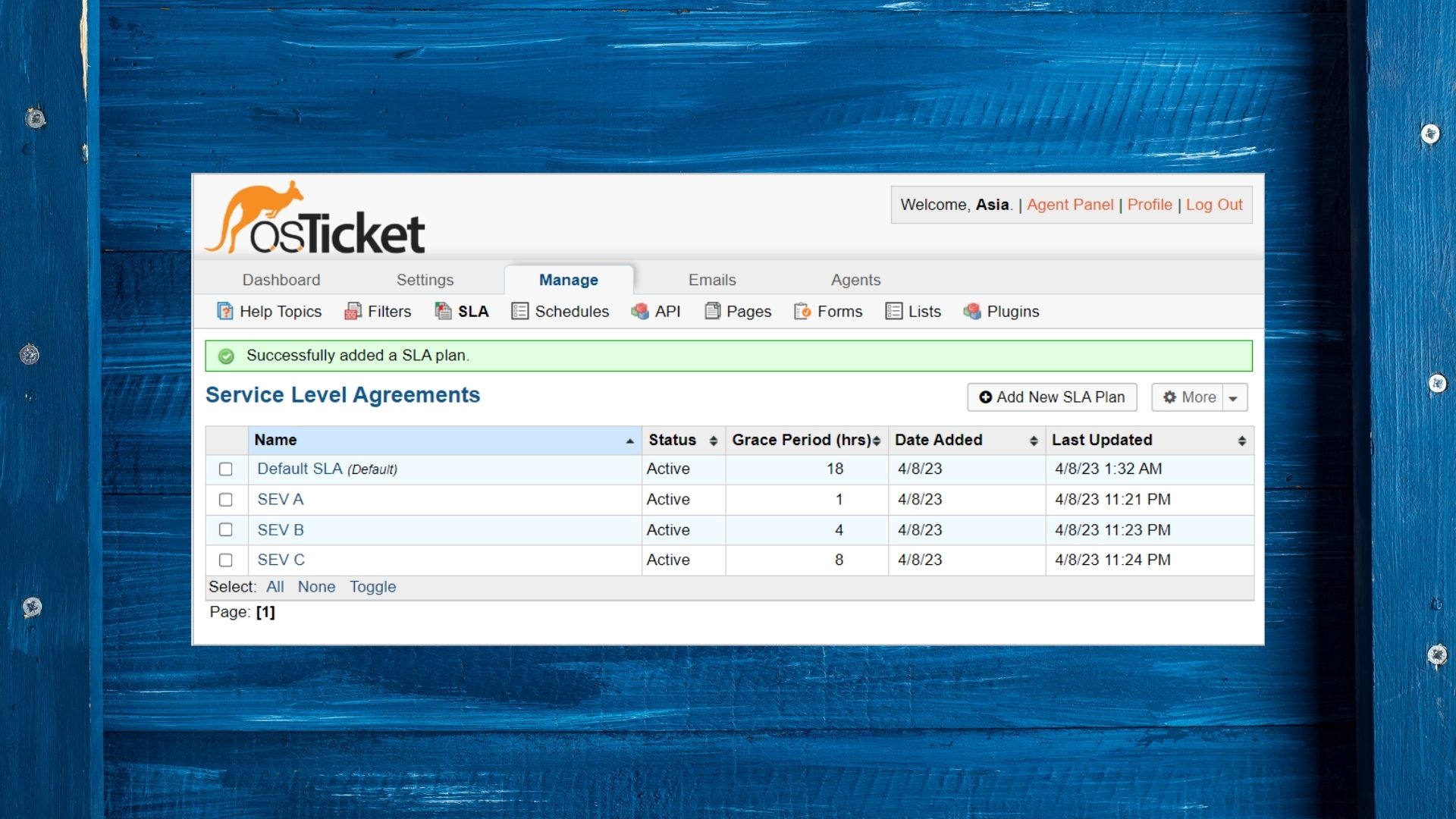Open Pages using its document icon
This screenshot has width=1456, height=819.
(x=712, y=311)
